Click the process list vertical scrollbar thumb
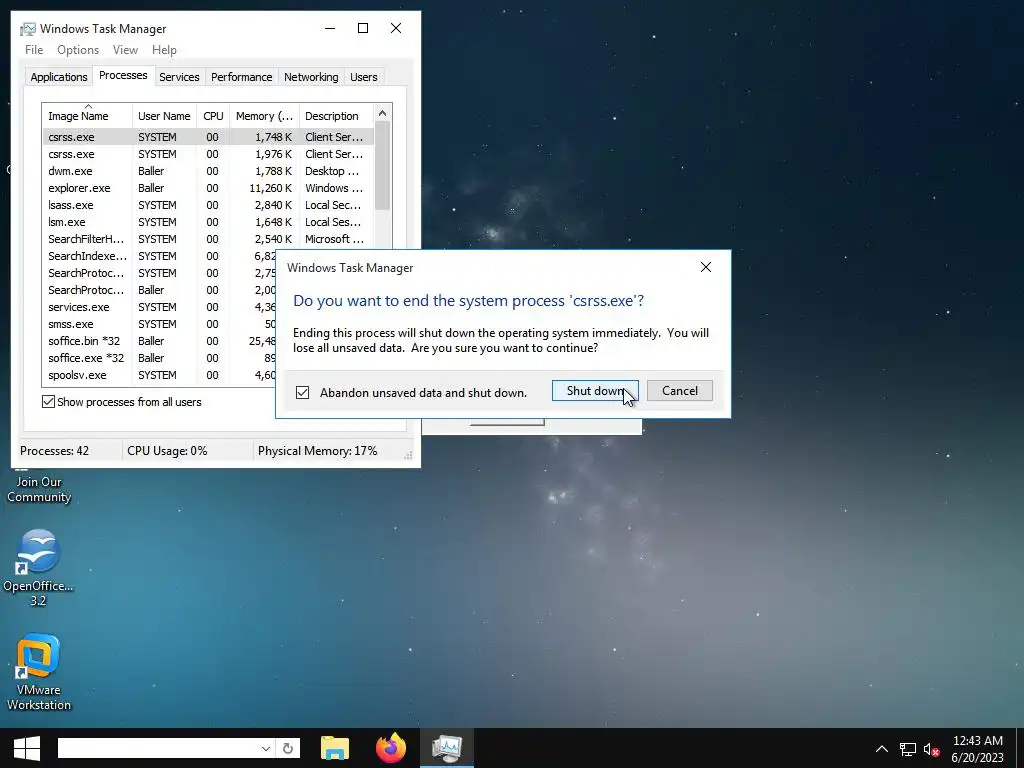Viewport: 1024px width, 768px height. [383, 166]
